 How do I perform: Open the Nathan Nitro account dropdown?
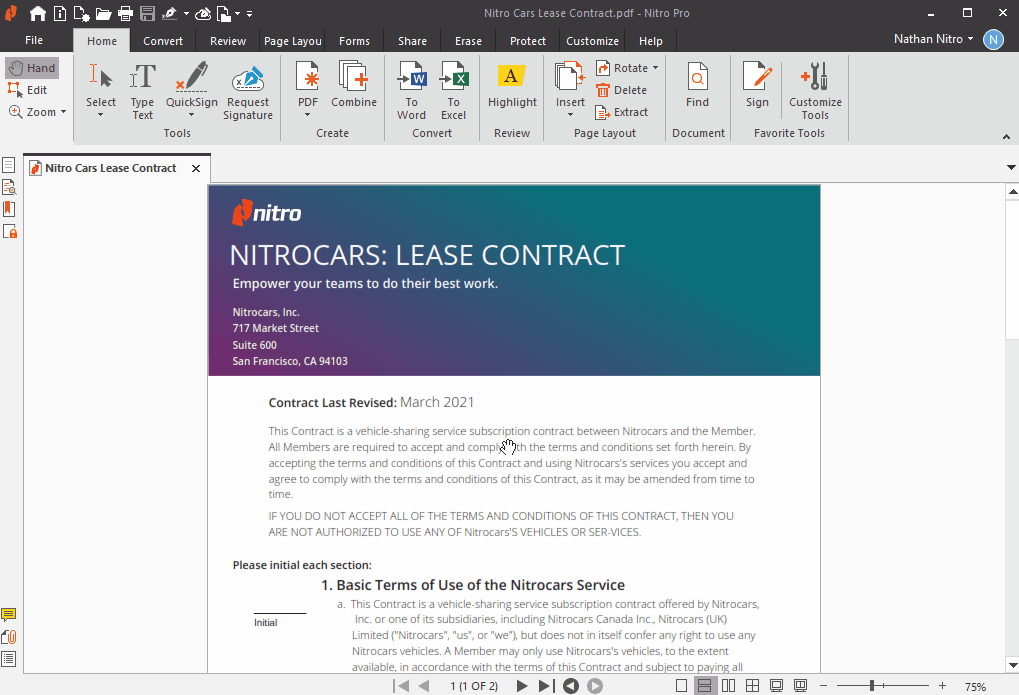pos(933,40)
